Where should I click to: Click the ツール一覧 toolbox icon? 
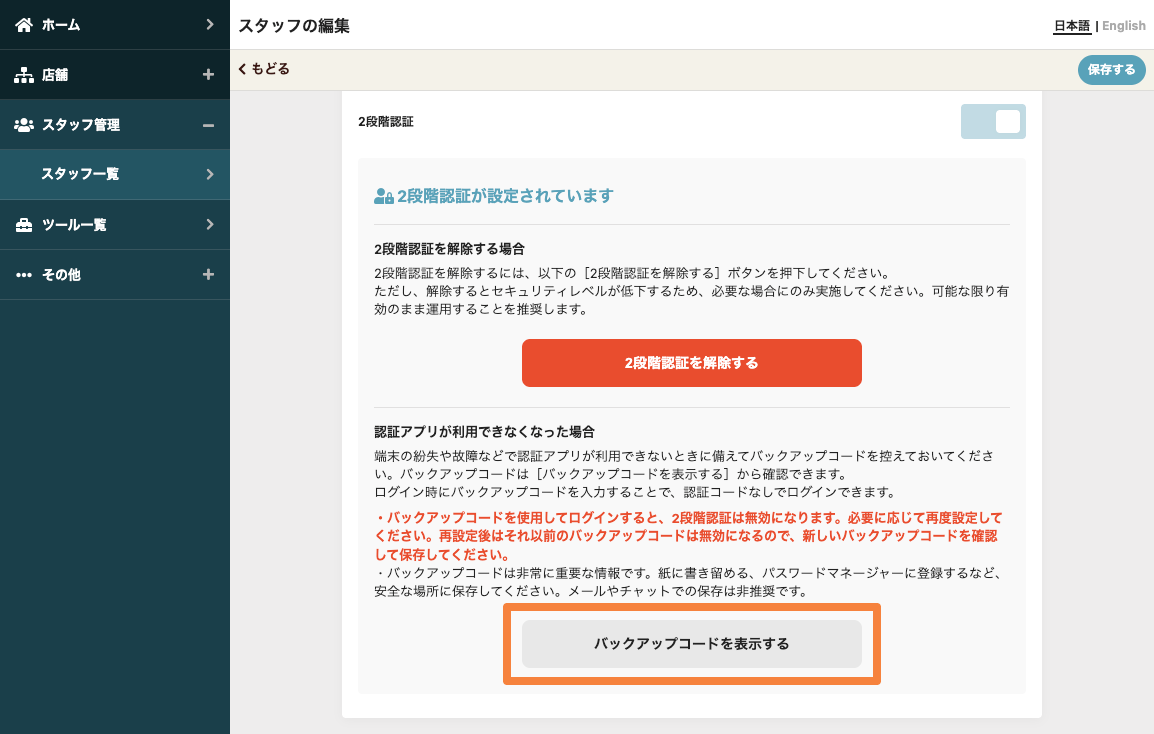pos(24,225)
